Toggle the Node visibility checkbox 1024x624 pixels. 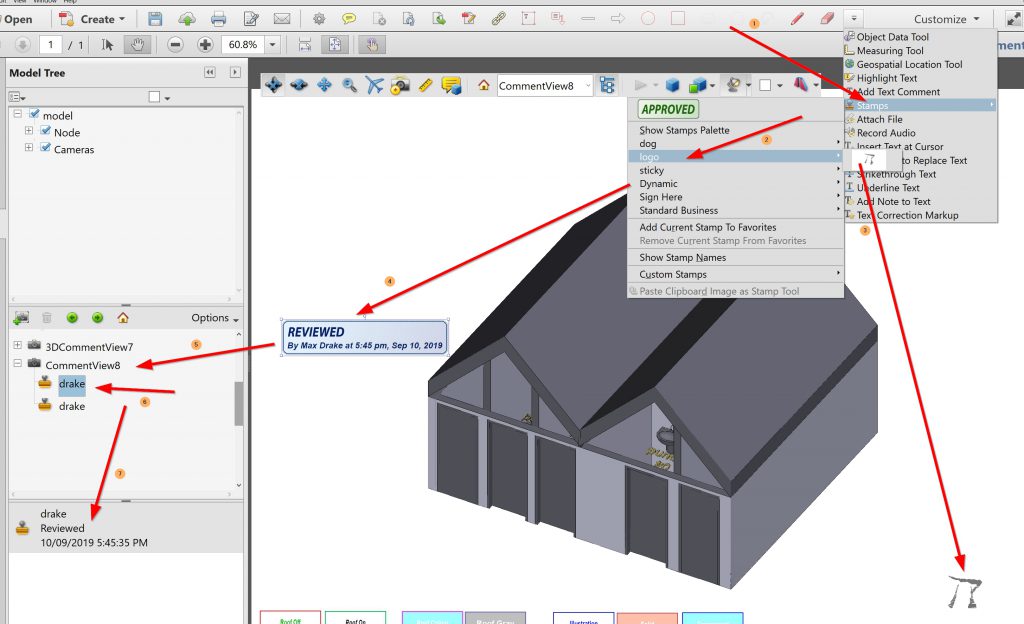click(45, 132)
